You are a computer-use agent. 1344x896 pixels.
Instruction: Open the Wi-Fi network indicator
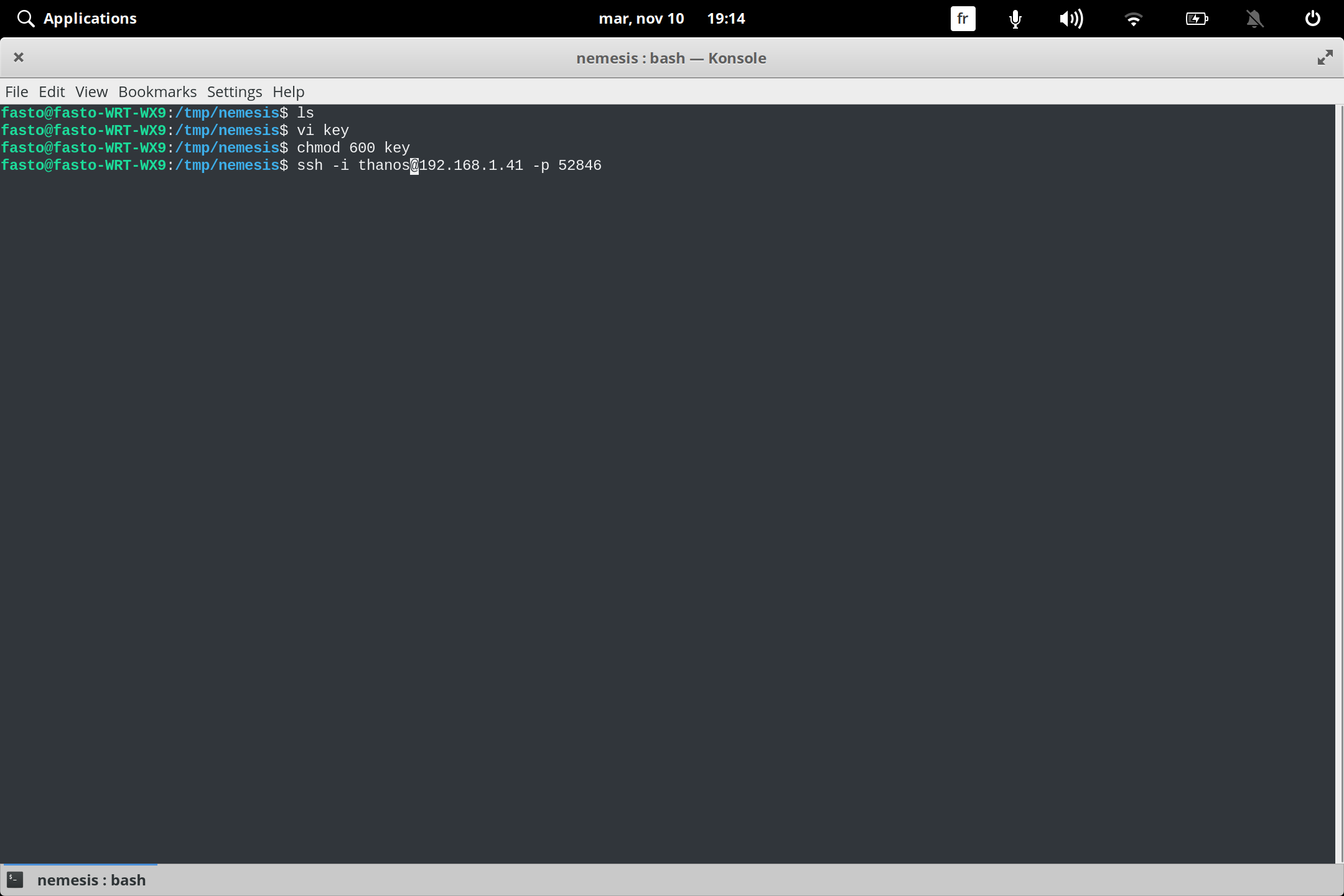coord(1134,18)
